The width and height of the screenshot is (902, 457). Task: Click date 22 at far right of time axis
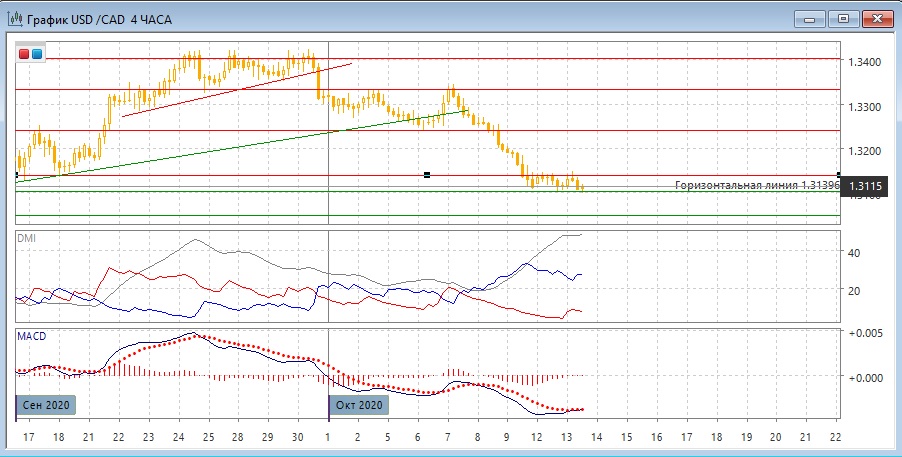[837, 438]
